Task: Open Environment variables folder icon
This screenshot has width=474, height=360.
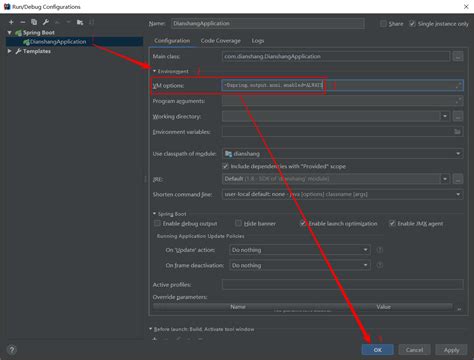Action: (x=457, y=132)
